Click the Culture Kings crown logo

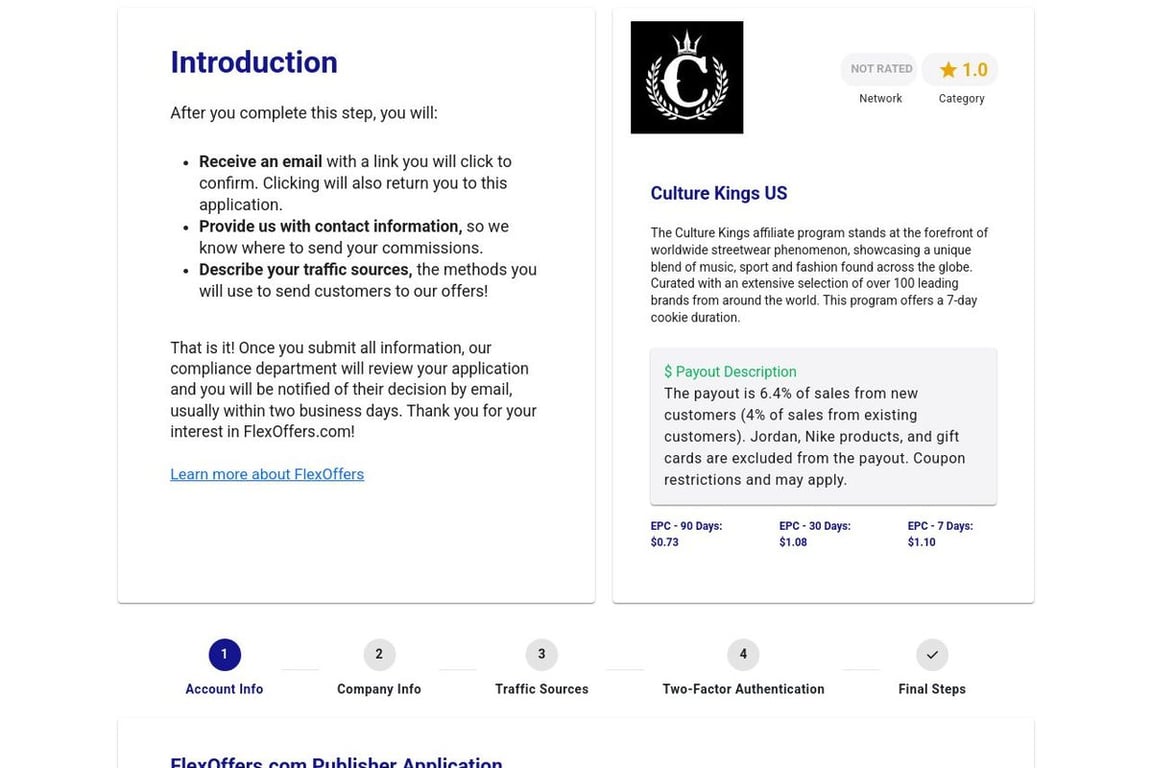(687, 77)
